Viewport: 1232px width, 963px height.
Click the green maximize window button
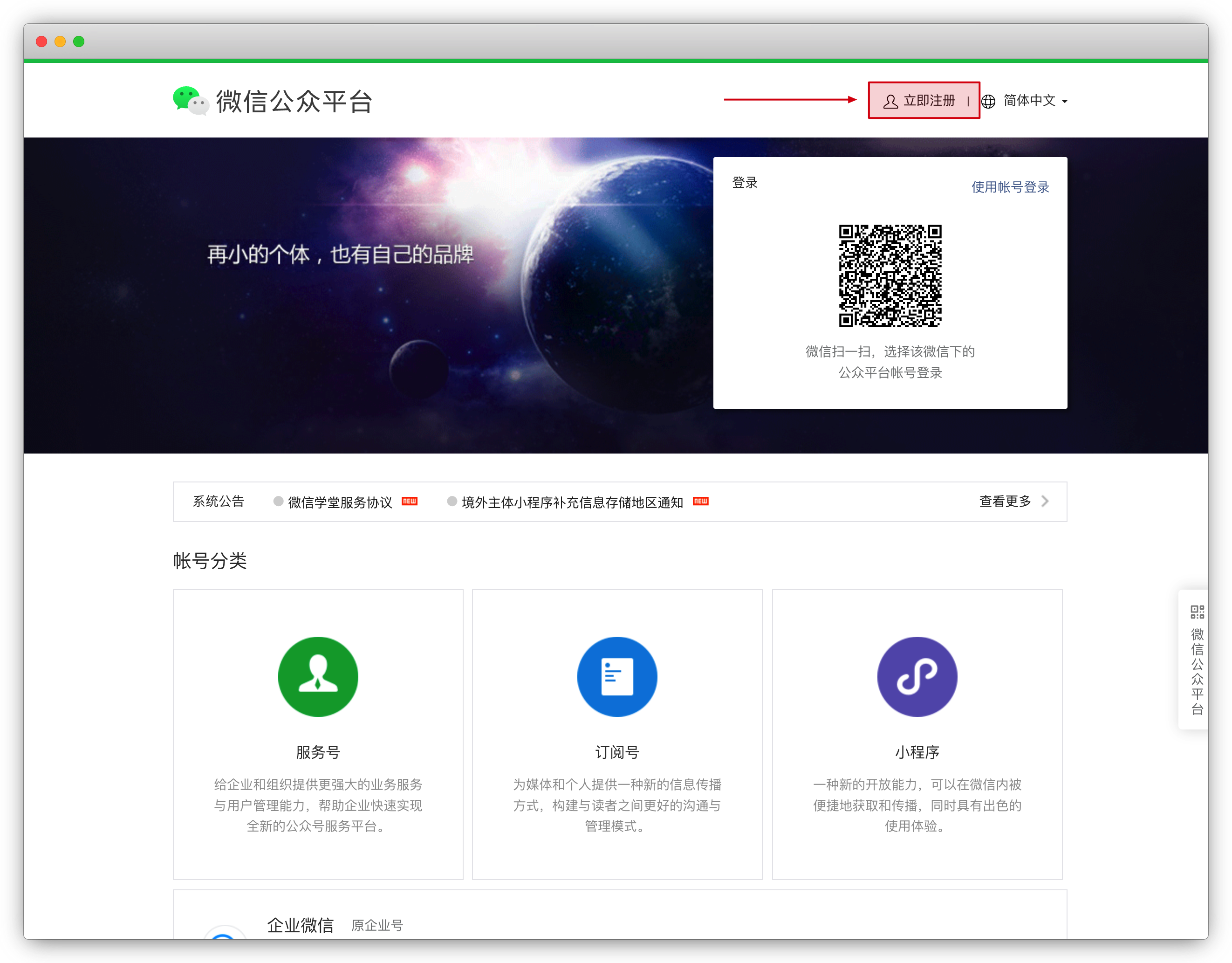(x=79, y=41)
